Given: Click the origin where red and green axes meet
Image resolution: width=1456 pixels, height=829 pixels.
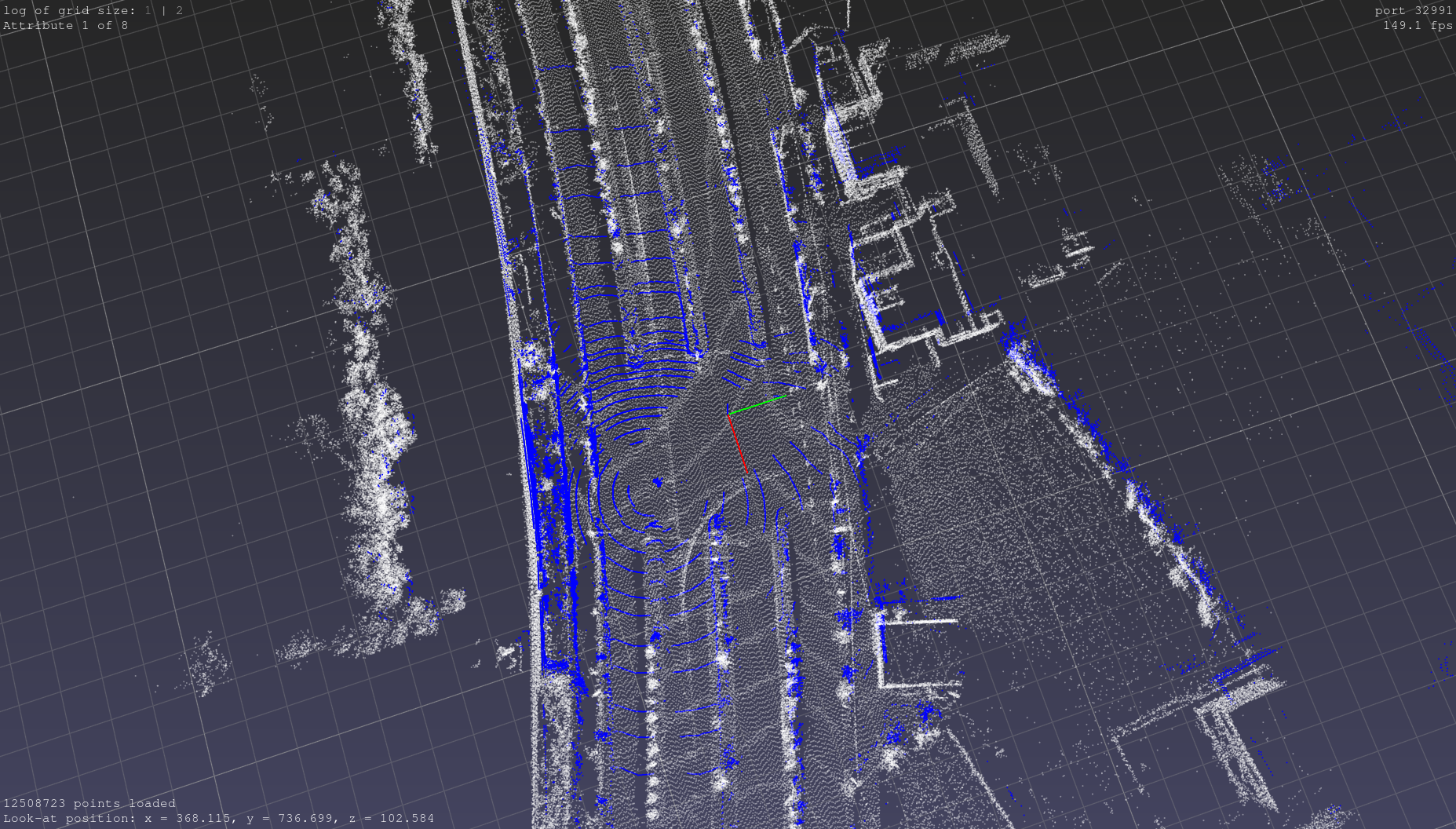Looking at the screenshot, I should [x=728, y=414].
